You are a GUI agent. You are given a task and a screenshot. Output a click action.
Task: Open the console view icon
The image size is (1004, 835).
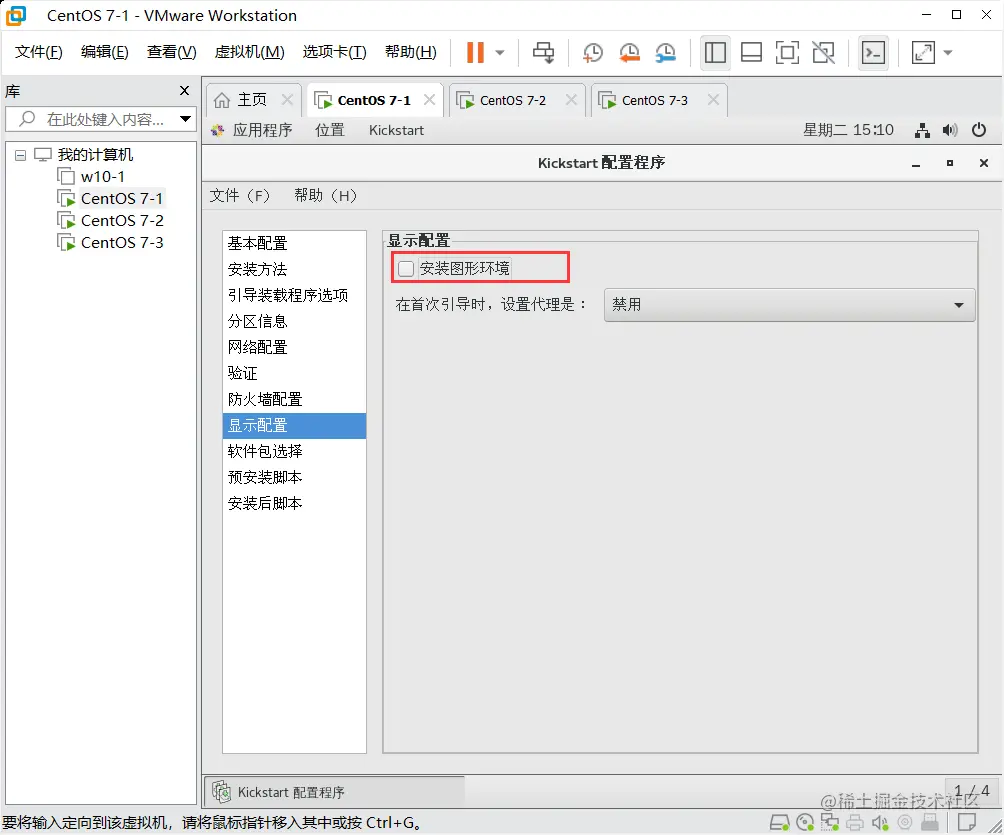coord(873,53)
